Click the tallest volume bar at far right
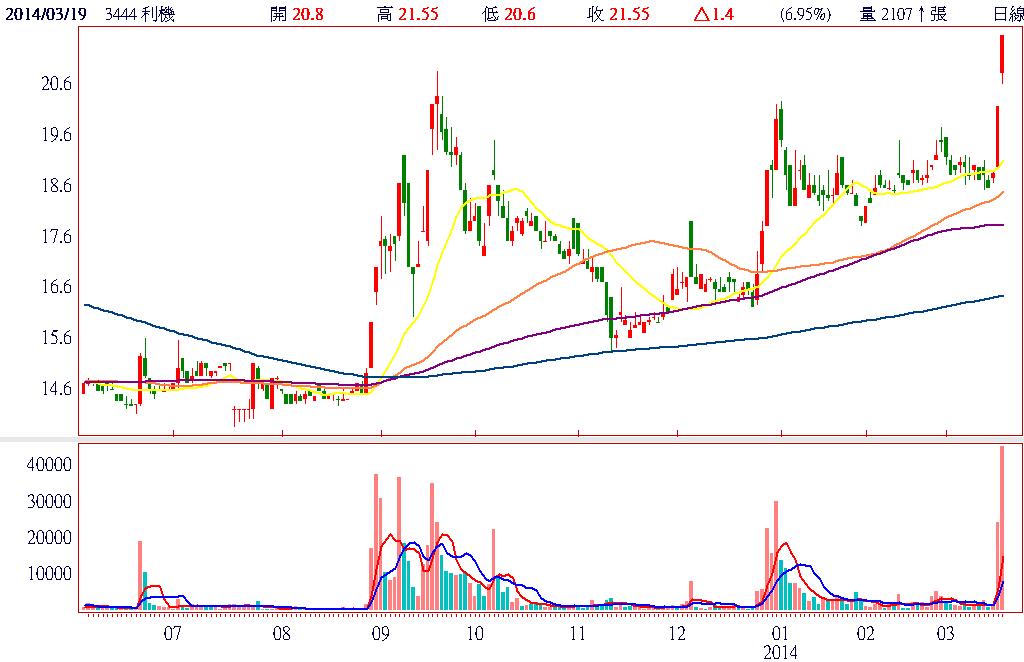 point(1002,527)
